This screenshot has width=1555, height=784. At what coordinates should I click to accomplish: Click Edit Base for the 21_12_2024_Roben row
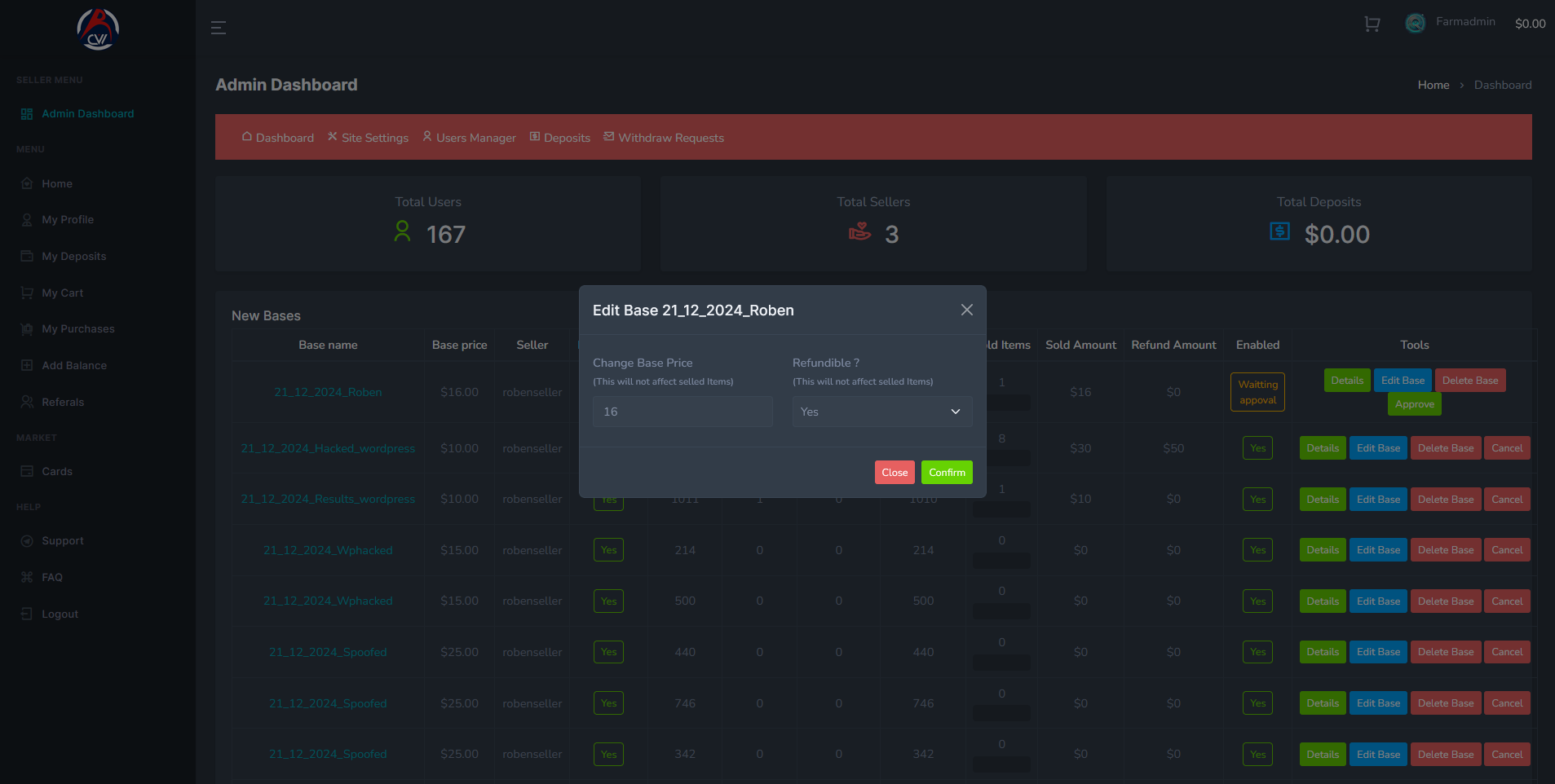click(x=1403, y=381)
